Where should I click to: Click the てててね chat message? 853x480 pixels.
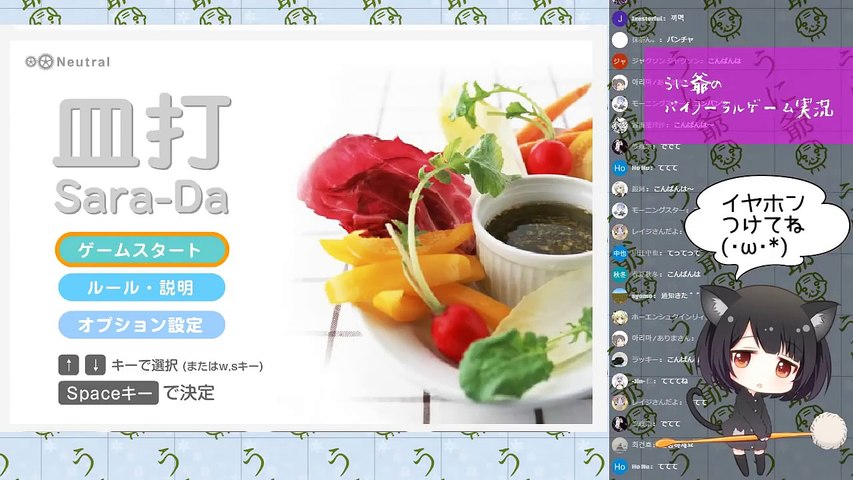(x=676, y=381)
